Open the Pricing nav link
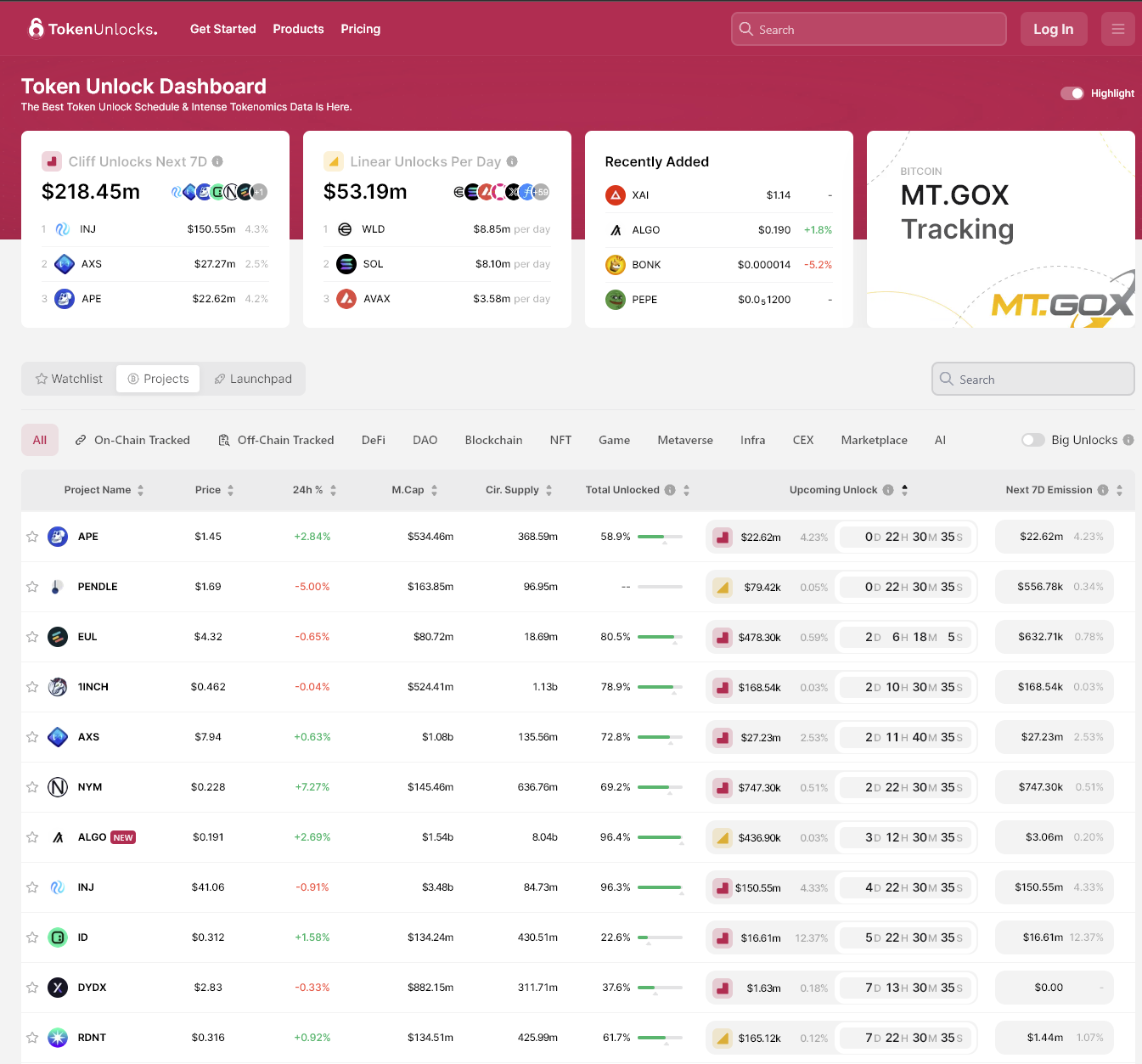1142x1064 pixels. 361,29
